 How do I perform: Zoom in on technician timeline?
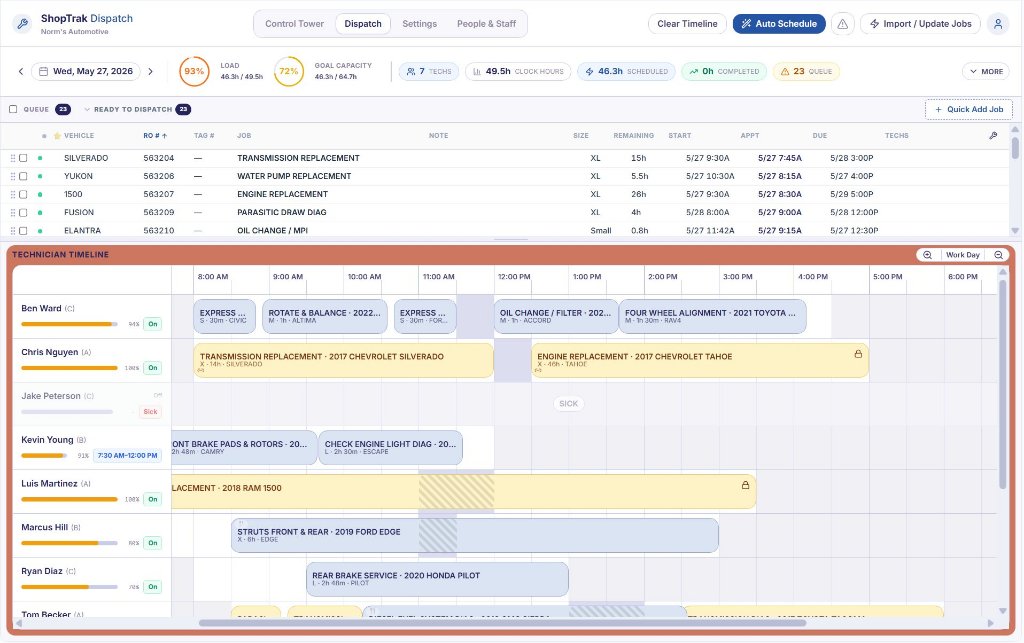(927, 255)
